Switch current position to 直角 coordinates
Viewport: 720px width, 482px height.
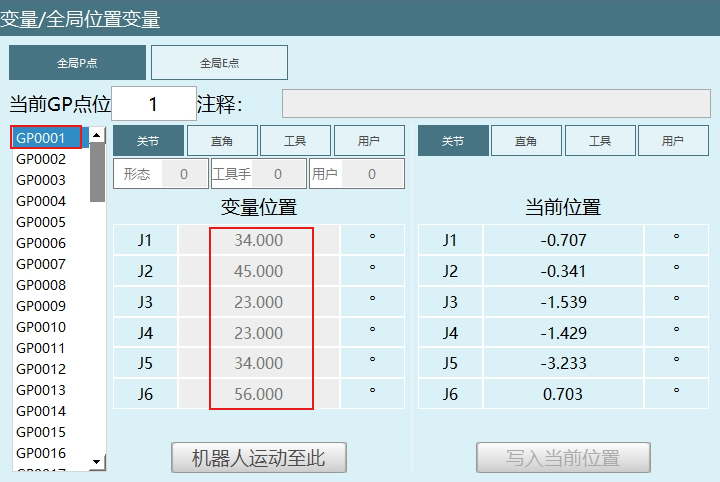pyautogui.click(x=526, y=141)
